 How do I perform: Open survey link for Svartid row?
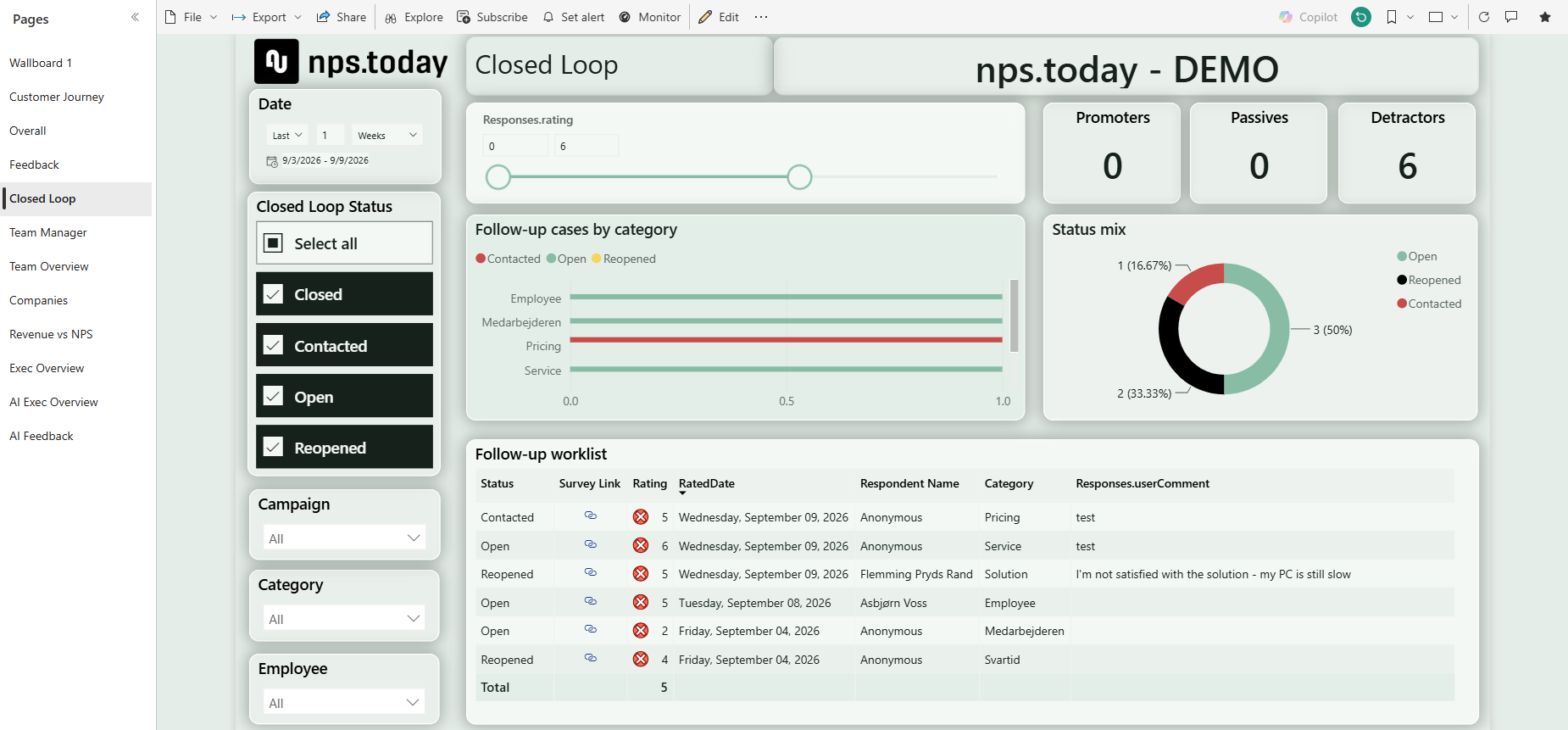(591, 658)
